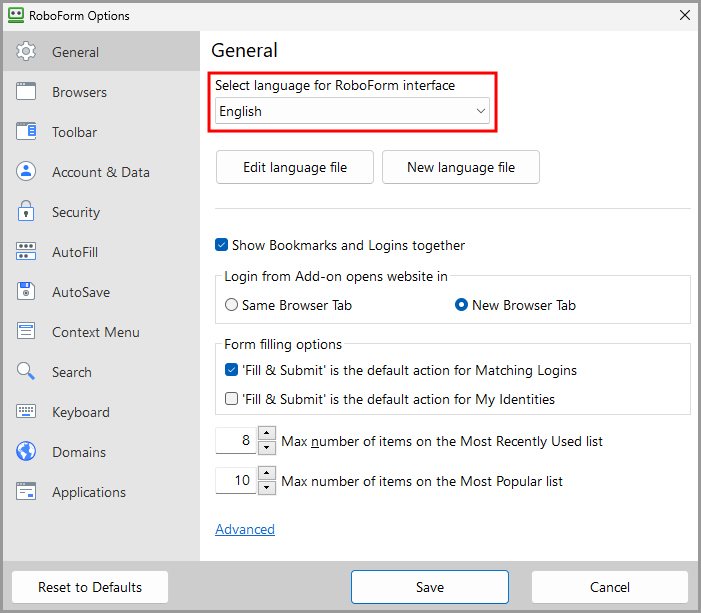Select Same Browser Tab radio option
Viewport: 701px width, 613px height.
(x=231, y=304)
